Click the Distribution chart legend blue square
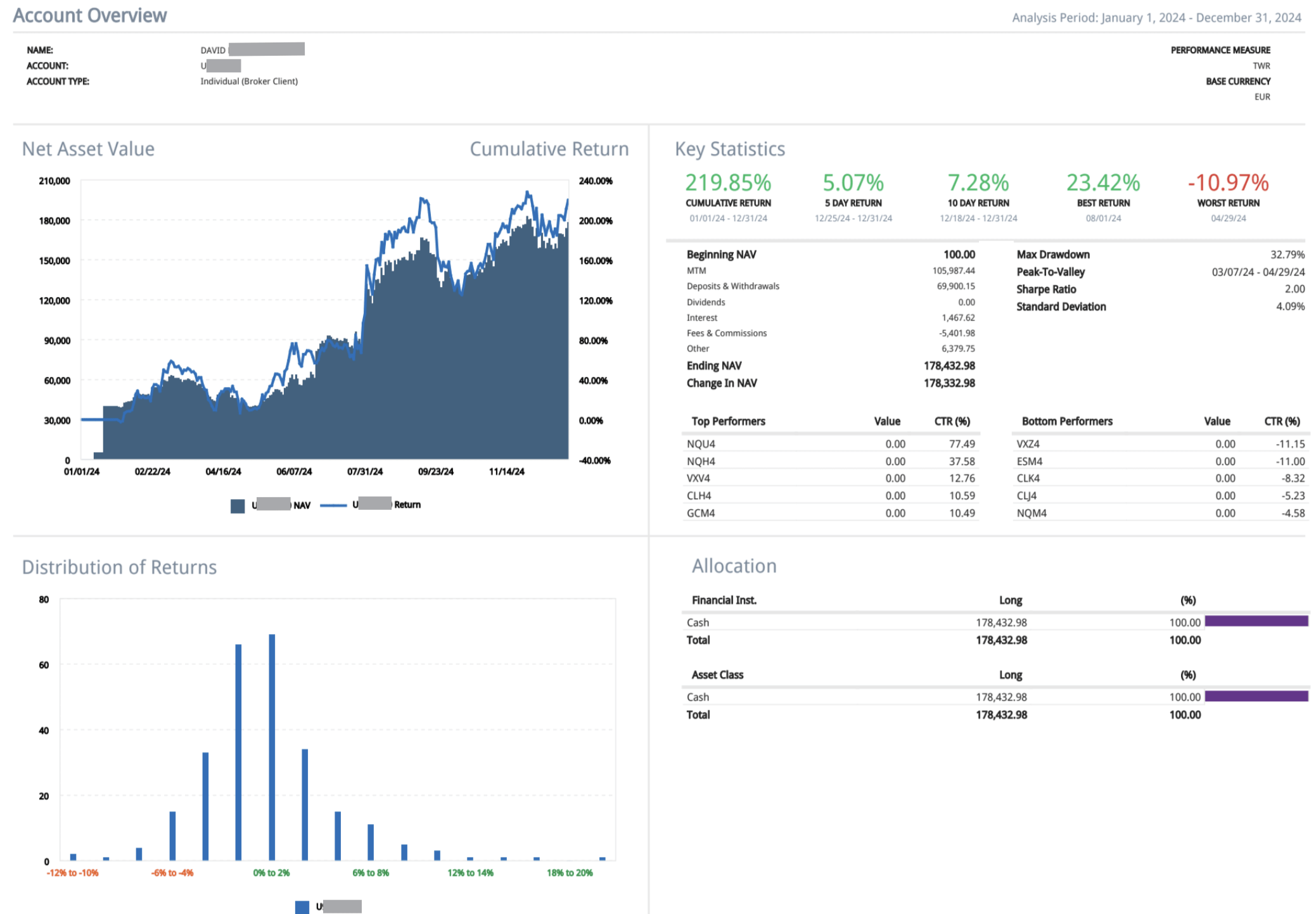Screen dimensions: 1316x914 click(x=302, y=906)
